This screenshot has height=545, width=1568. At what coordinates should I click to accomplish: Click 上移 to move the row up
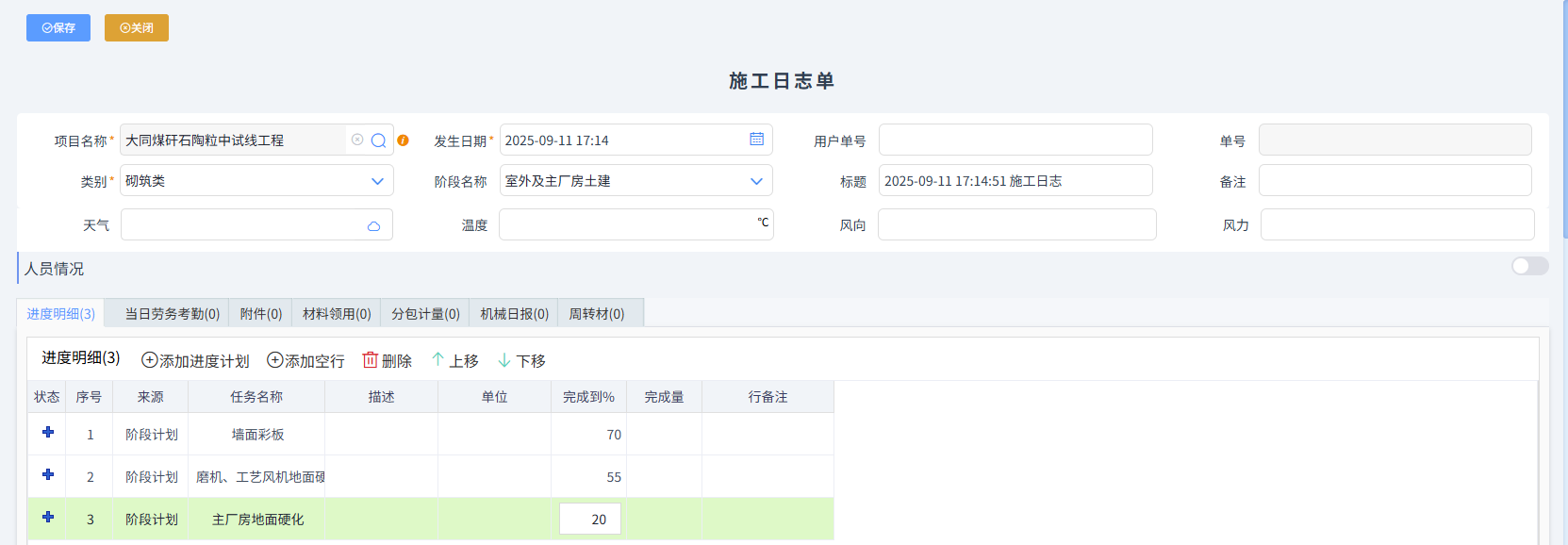[454, 361]
